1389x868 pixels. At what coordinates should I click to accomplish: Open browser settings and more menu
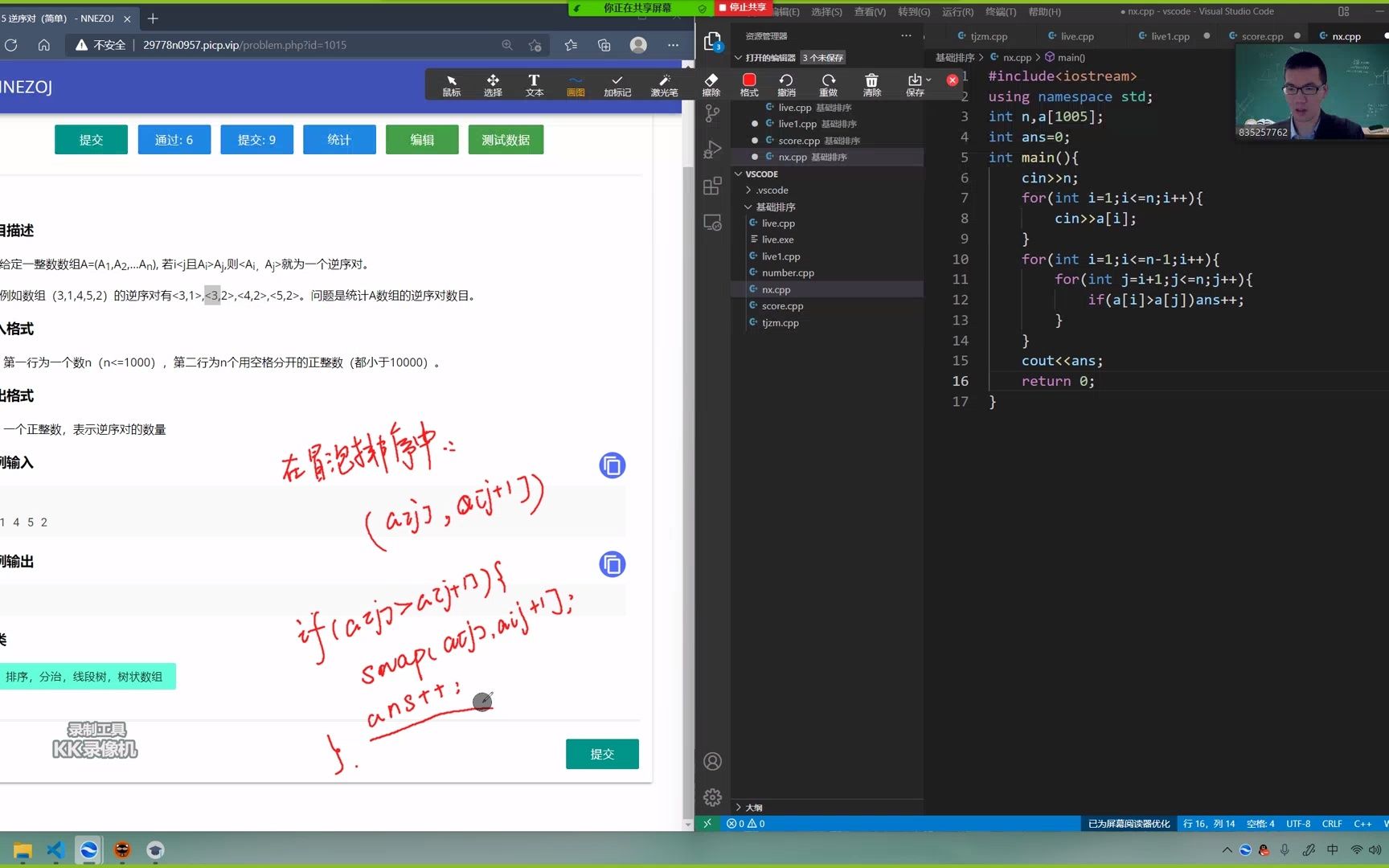[673, 45]
